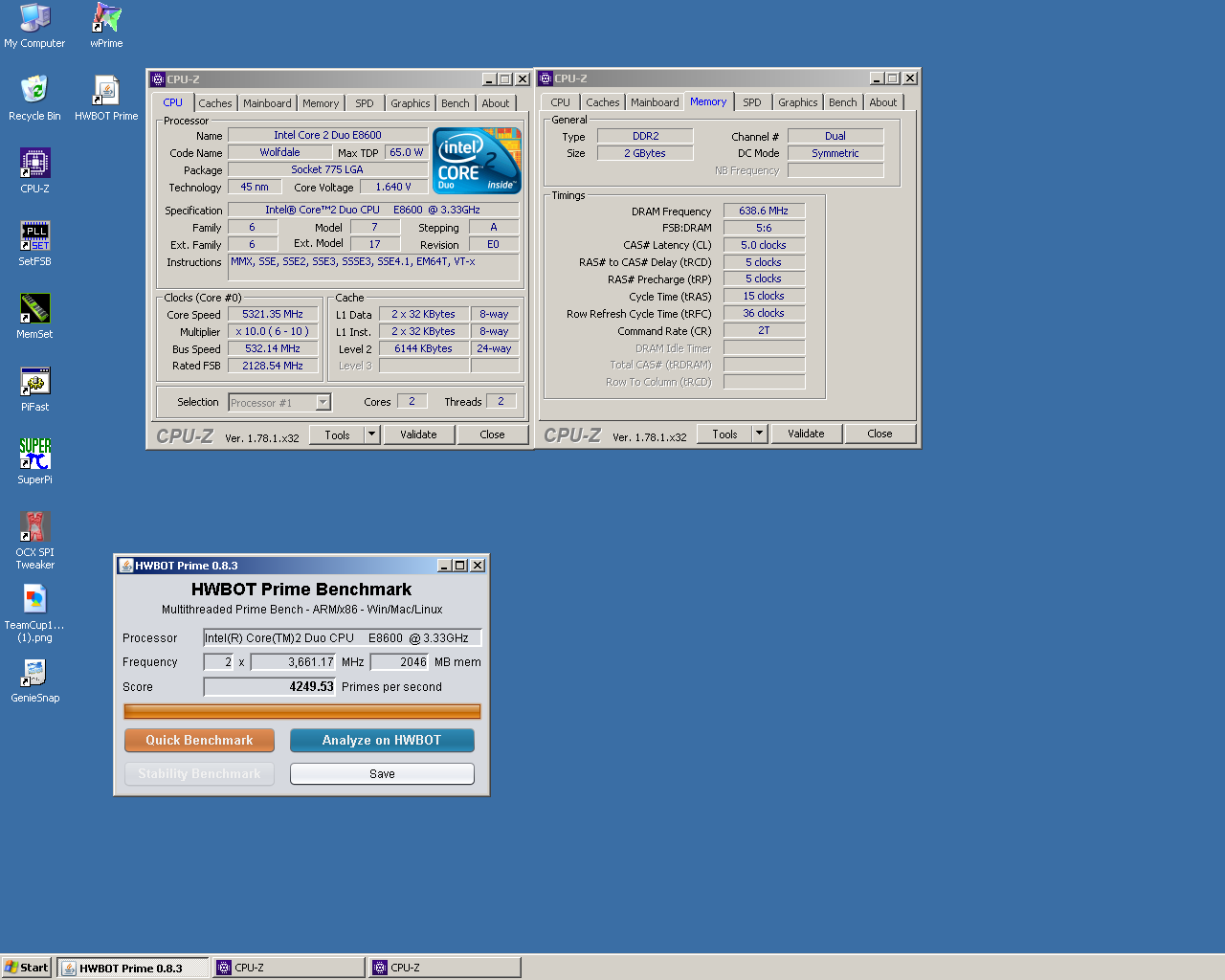Click the right CPU-Z title bar icon
1225x980 pixels.
tap(546, 78)
